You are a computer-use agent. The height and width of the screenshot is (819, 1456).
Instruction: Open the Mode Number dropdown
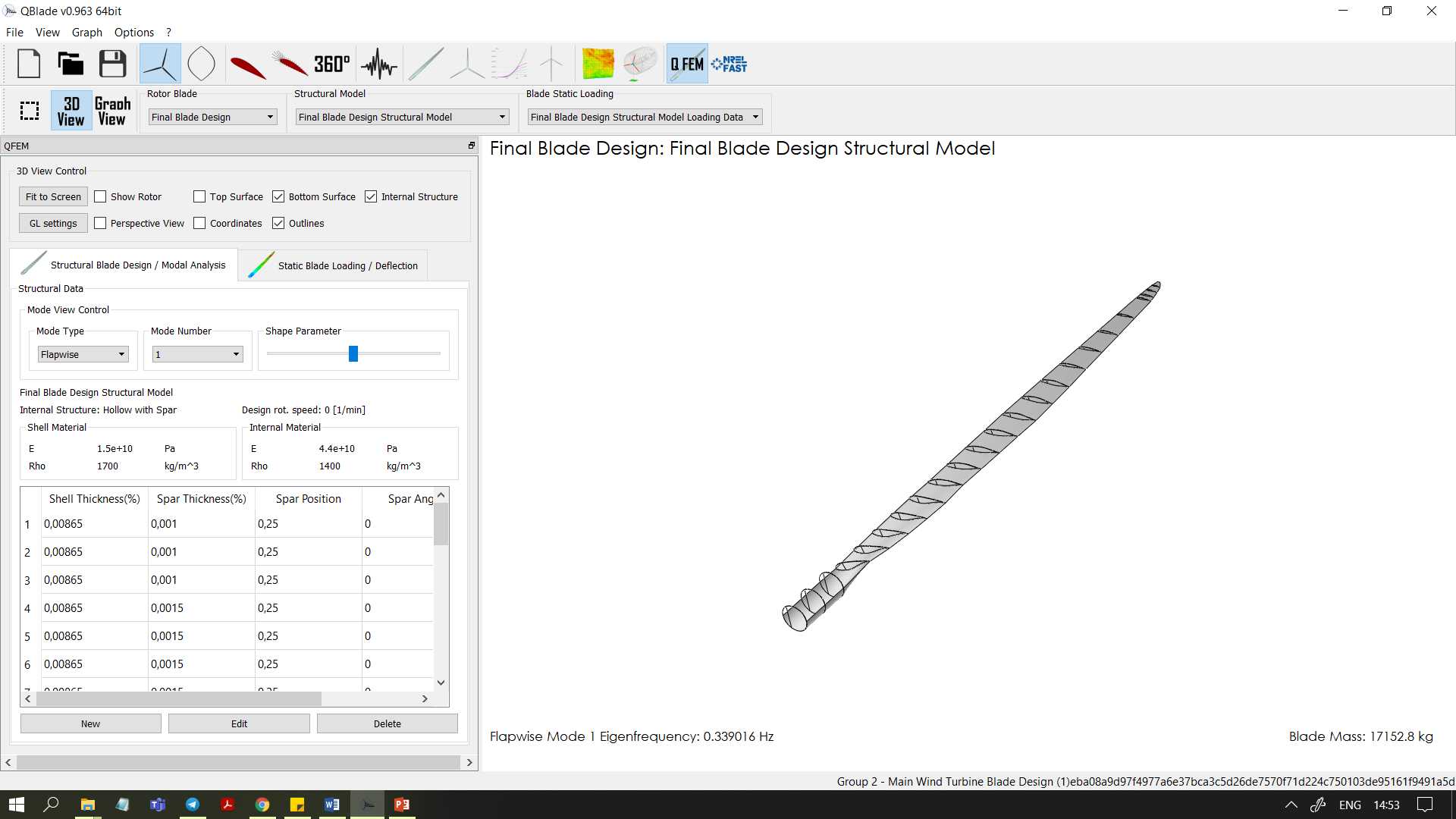[197, 354]
